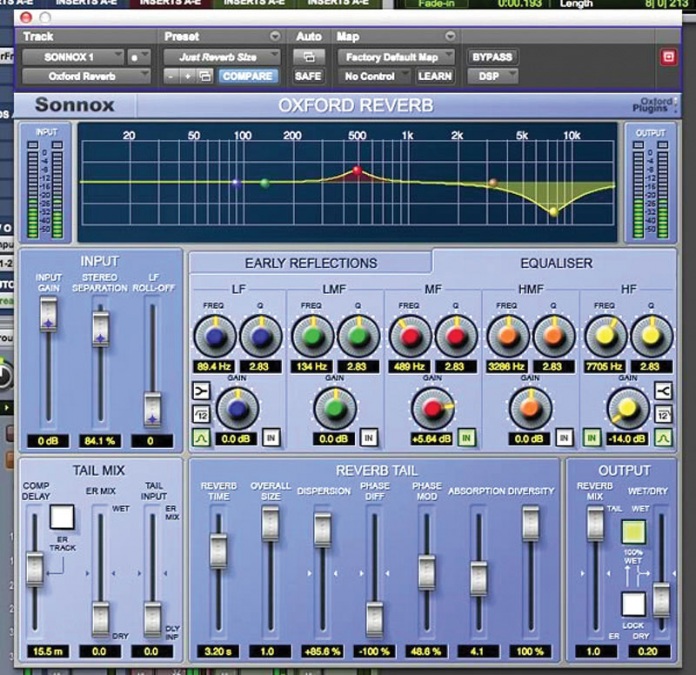Open the Just Reverb Size preset dropdown

click(x=221, y=57)
